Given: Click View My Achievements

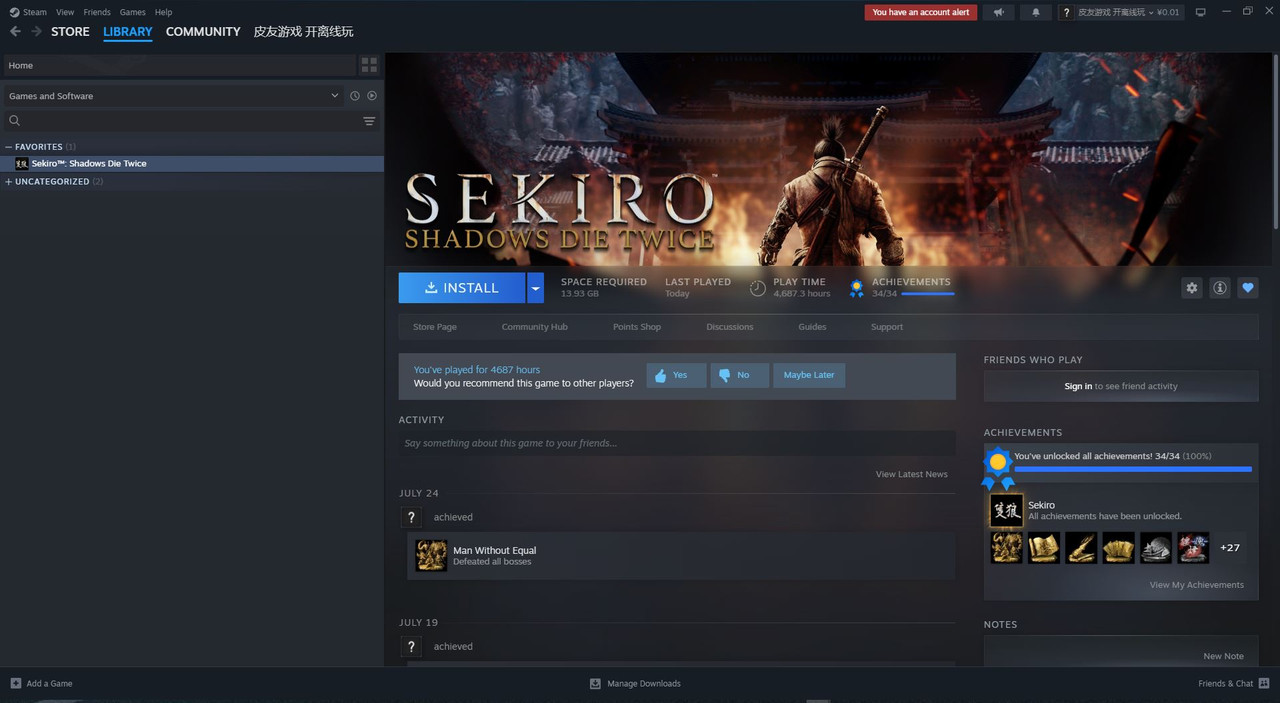Looking at the screenshot, I should click(x=1197, y=585).
